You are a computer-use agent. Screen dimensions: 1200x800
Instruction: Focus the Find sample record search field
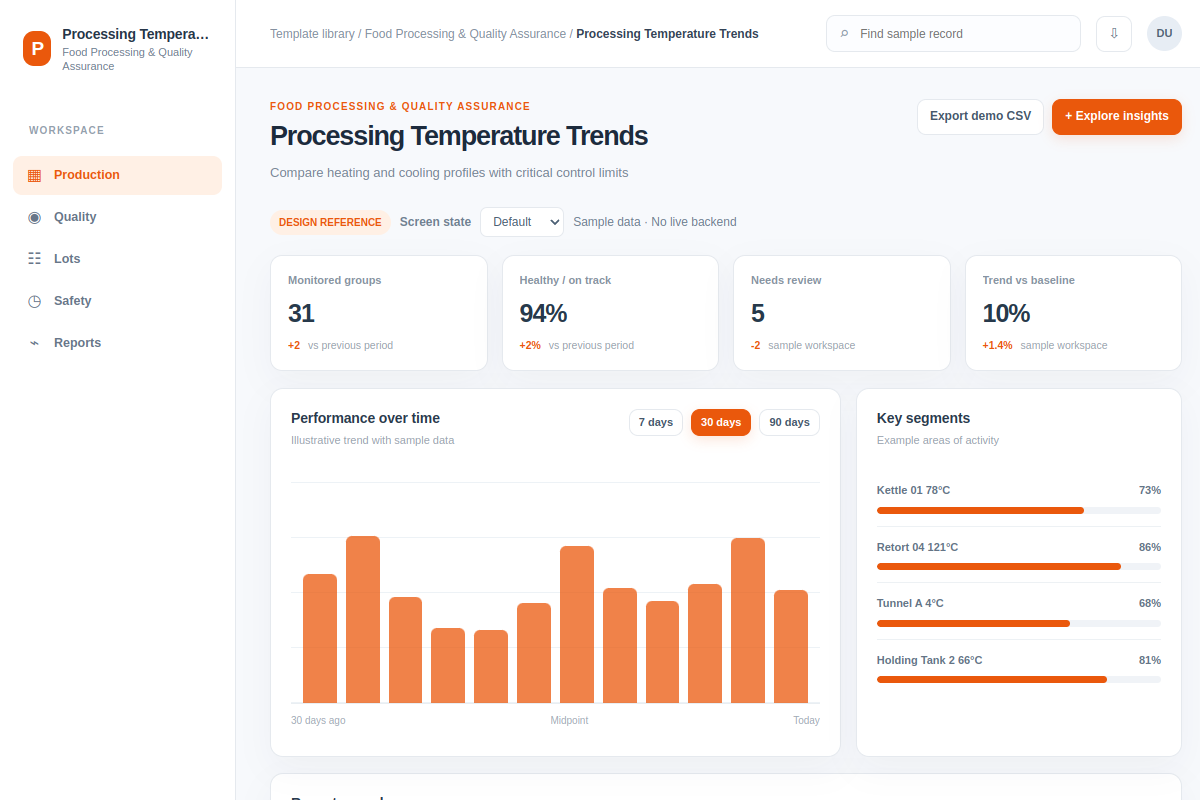click(953, 33)
